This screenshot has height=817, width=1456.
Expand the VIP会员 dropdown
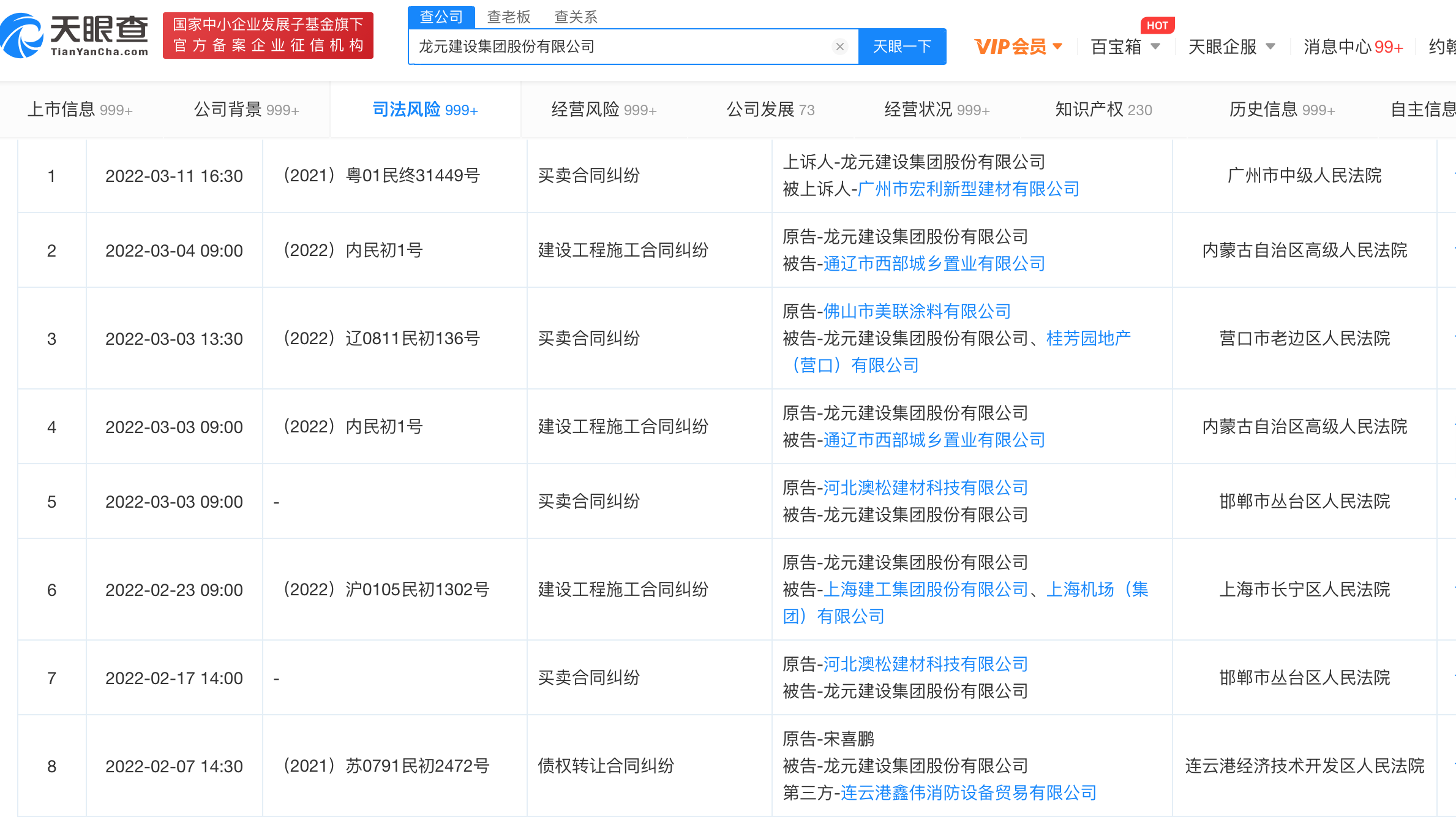1018,47
